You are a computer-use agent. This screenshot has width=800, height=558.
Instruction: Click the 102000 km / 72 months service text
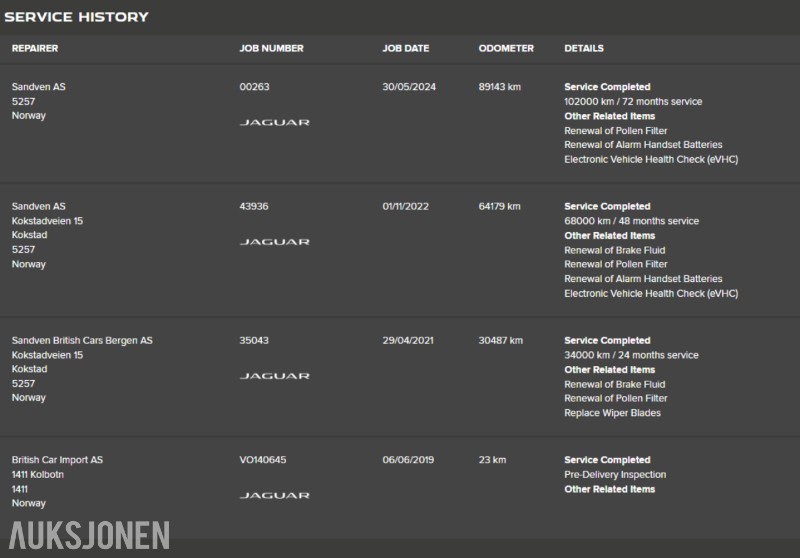pyautogui.click(x=633, y=102)
